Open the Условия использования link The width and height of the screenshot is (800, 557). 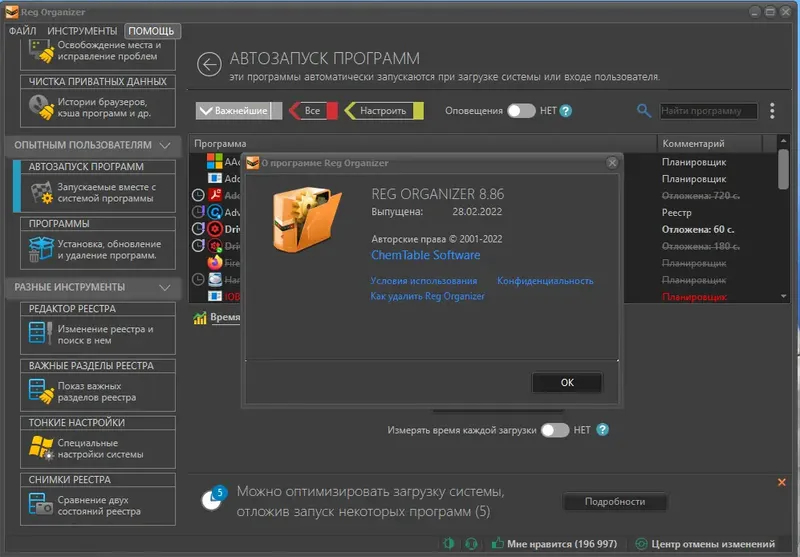424,281
